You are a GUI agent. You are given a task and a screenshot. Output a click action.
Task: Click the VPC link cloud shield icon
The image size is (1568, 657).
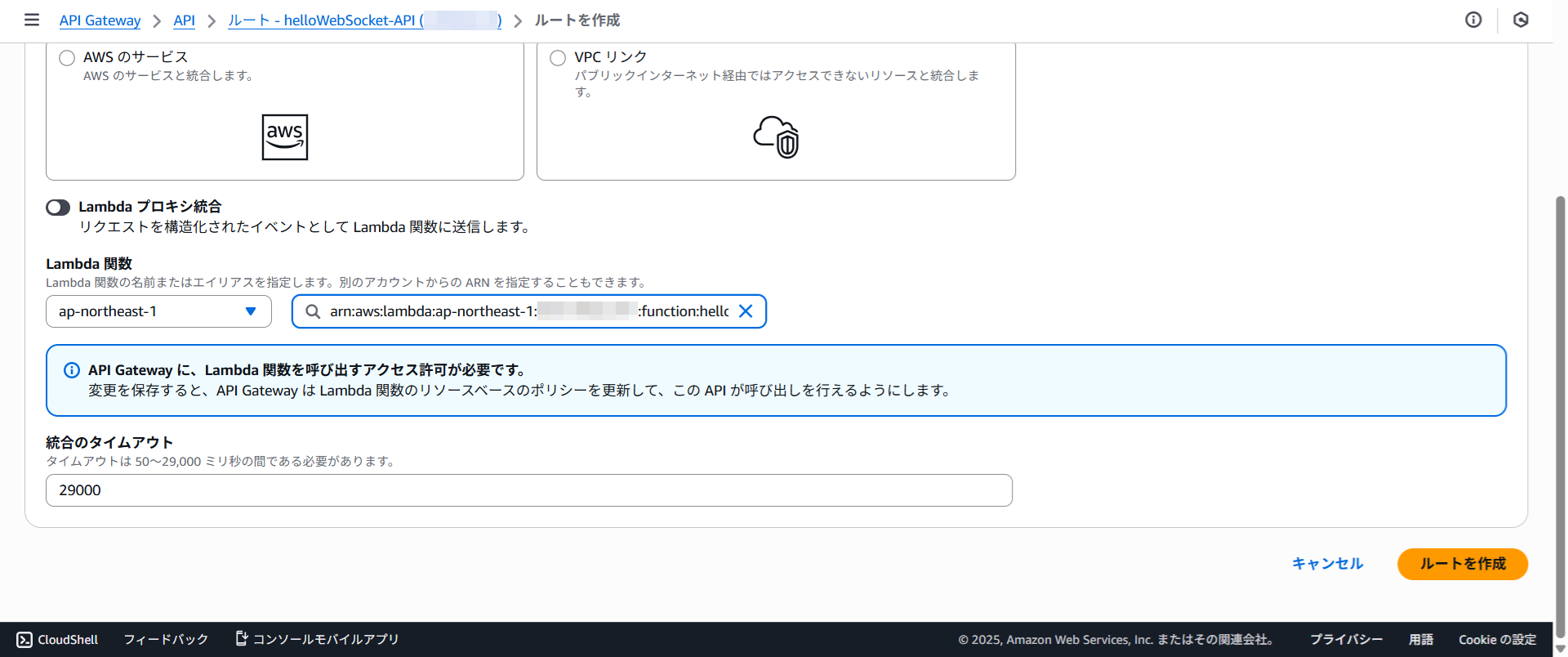(x=775, y=137)
